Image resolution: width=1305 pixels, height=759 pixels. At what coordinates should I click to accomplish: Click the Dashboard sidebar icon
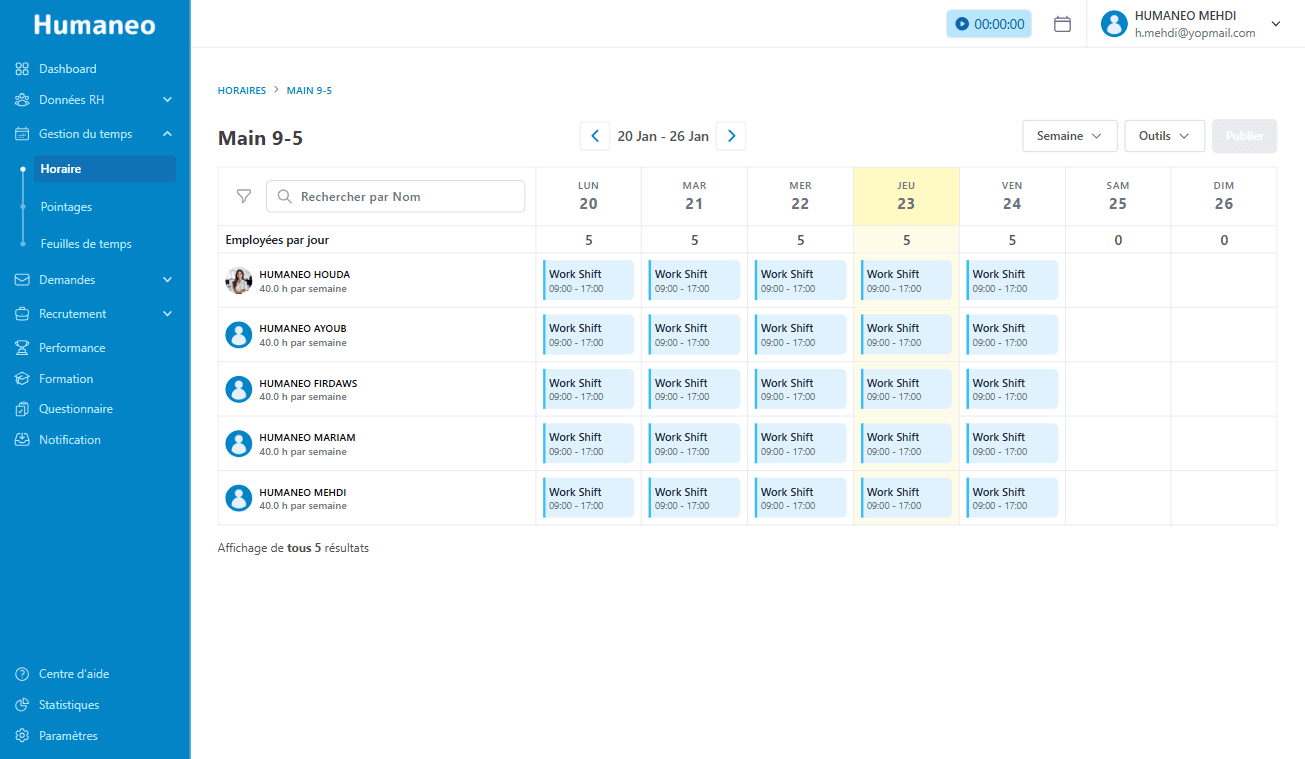tap(22, 69)
